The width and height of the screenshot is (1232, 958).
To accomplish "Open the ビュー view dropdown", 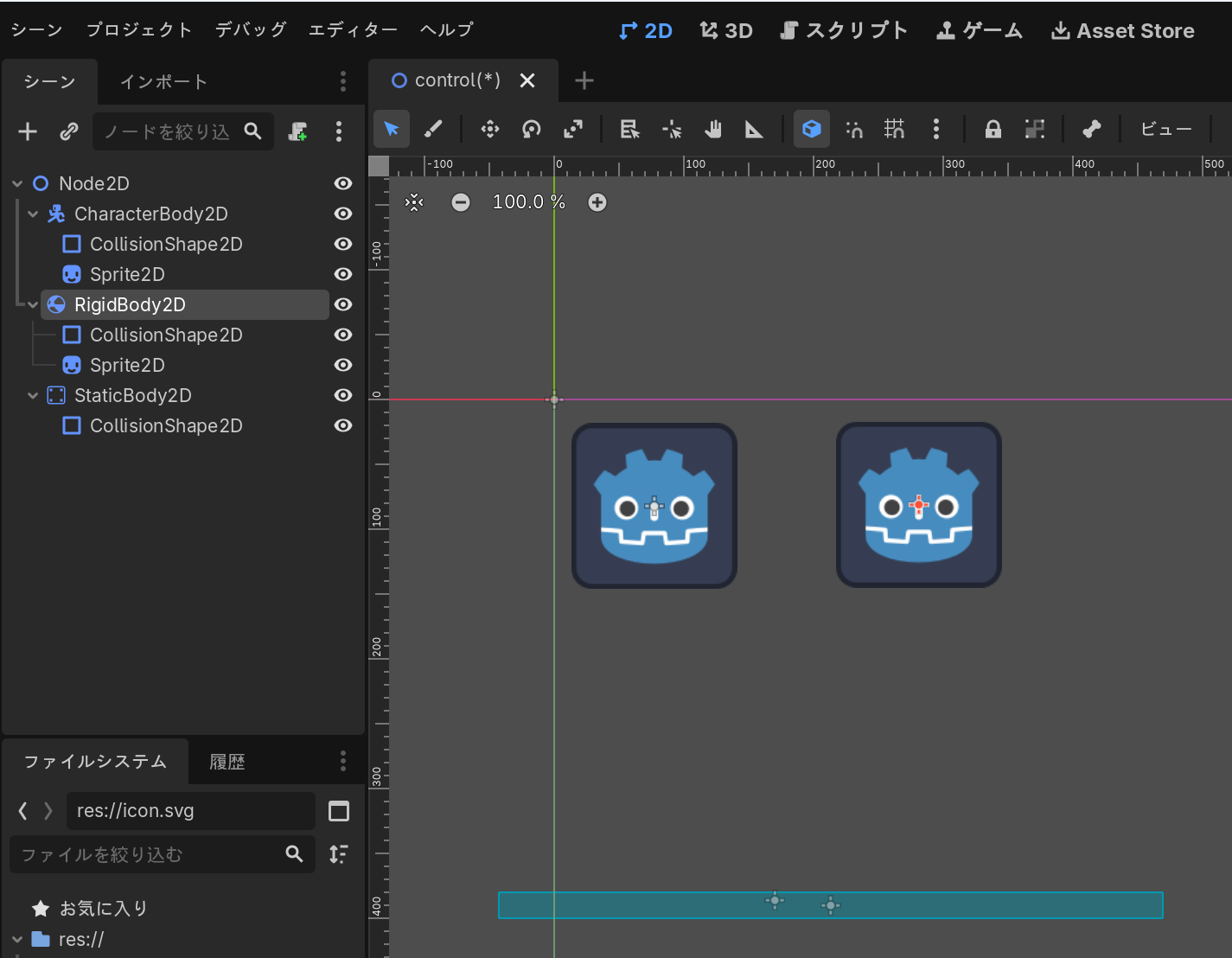I will (1166, 130).
